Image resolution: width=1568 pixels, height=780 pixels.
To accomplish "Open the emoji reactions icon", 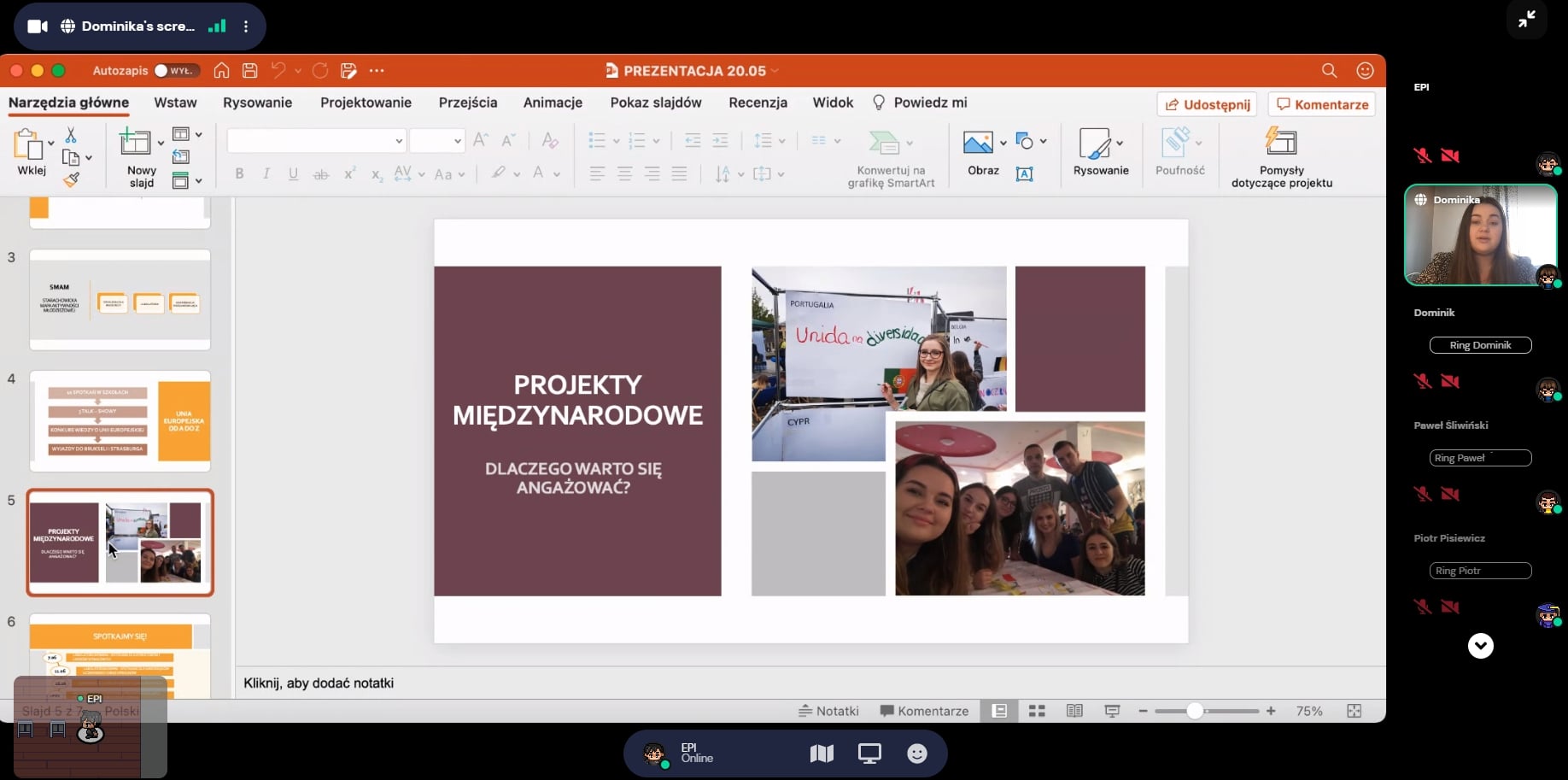I will pyautogui.click(x=917, y=754).
